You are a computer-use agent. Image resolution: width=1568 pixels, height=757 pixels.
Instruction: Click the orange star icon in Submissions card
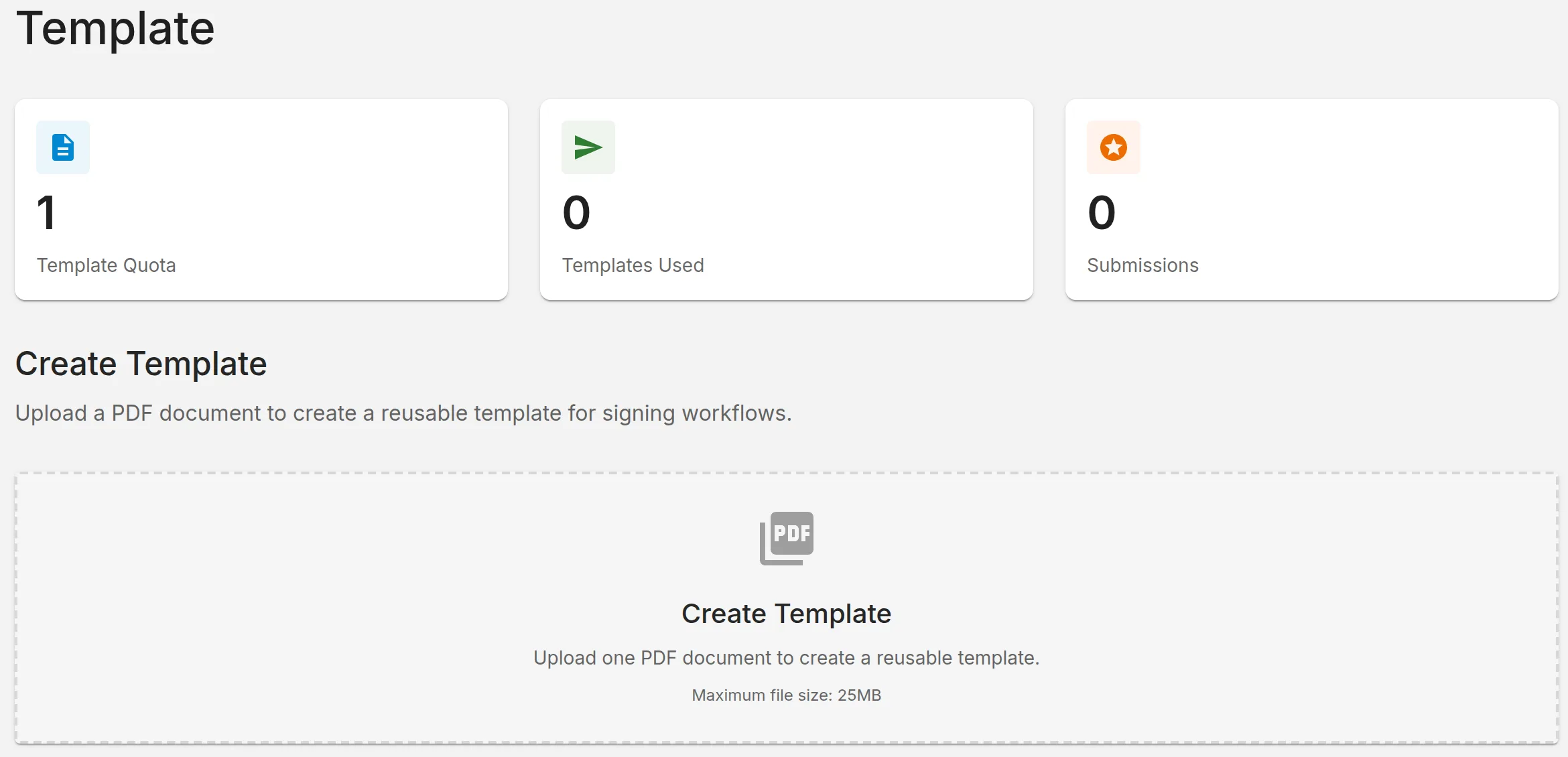pos(1114,147)
